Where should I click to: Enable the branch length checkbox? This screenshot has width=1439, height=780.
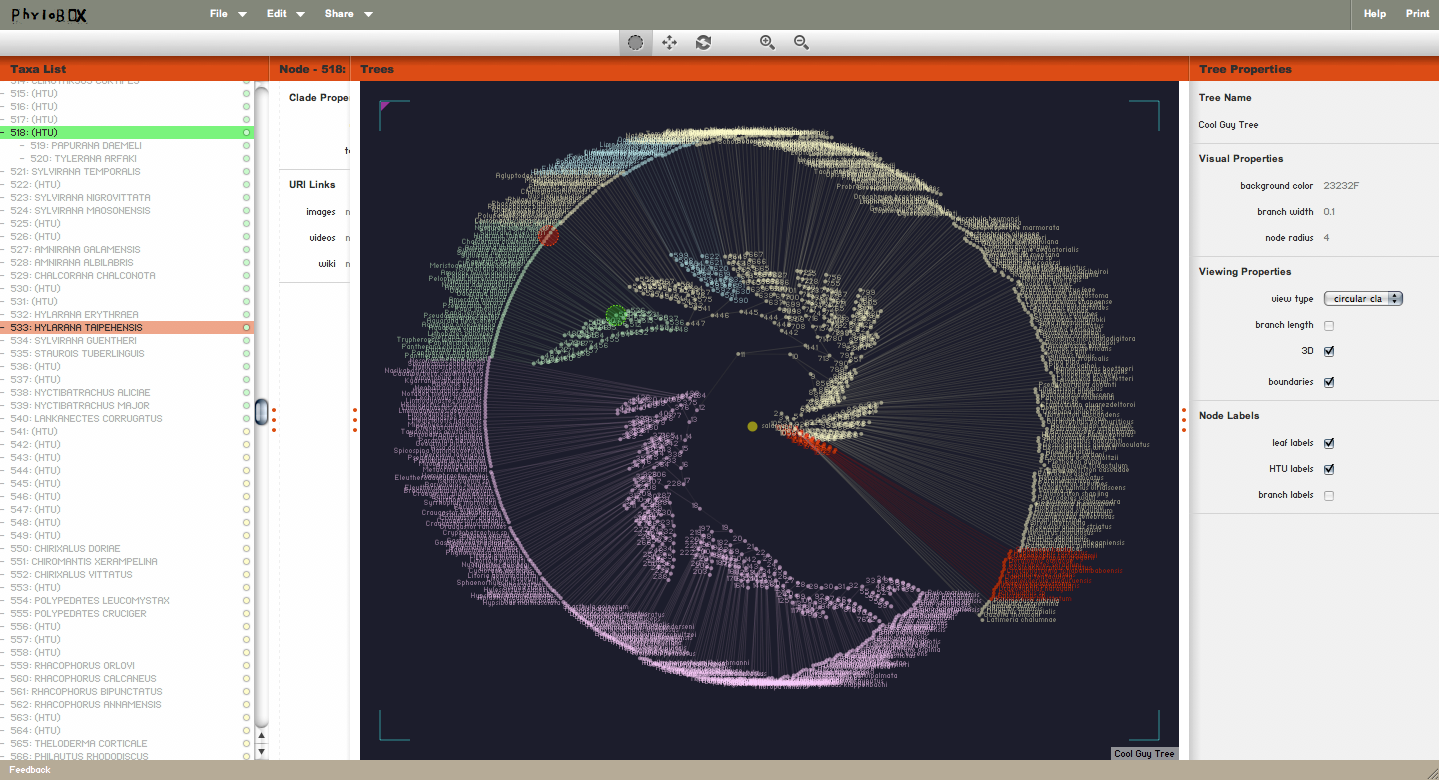(1329, 326)
